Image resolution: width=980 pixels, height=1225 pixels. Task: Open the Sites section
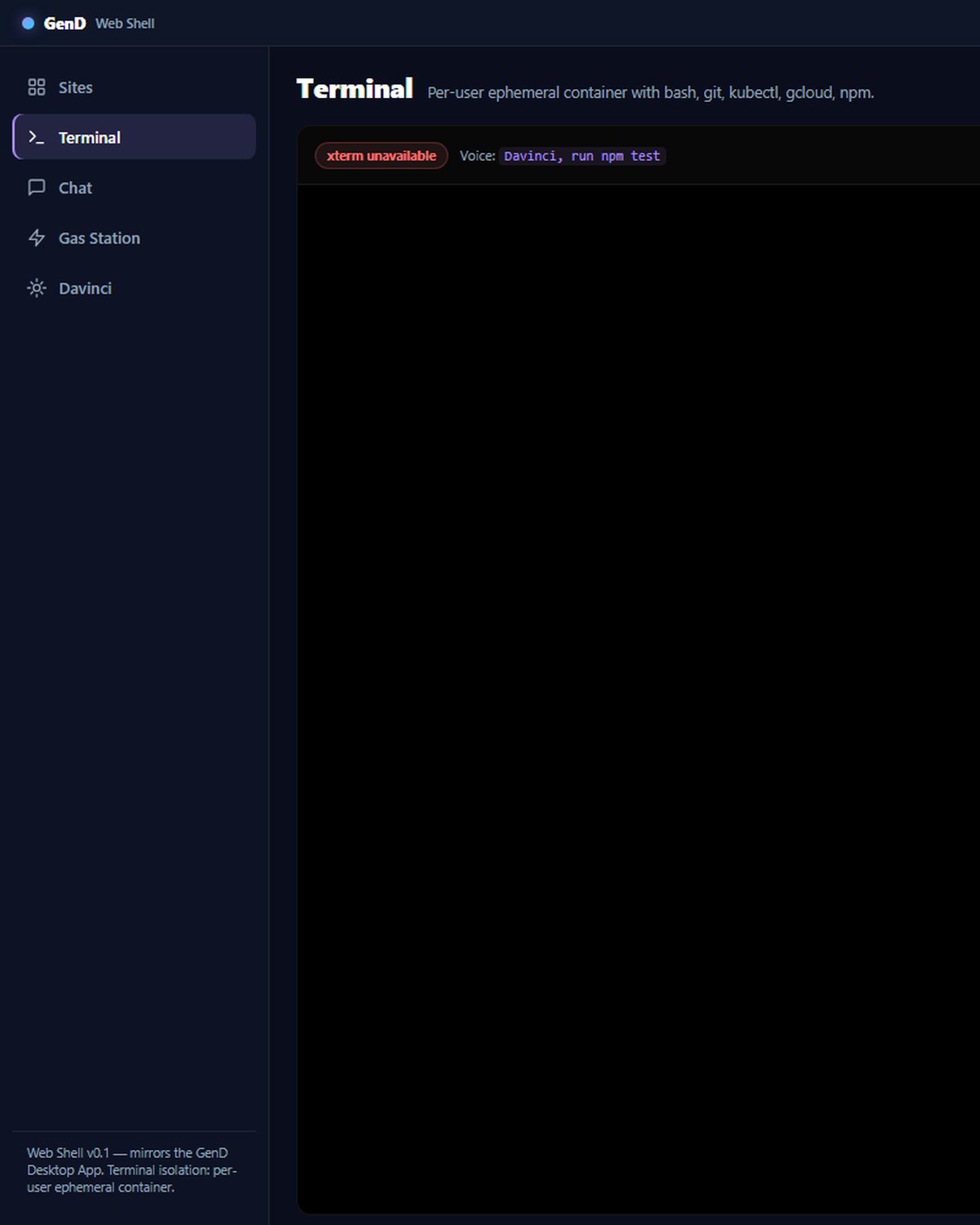(135, 87)
